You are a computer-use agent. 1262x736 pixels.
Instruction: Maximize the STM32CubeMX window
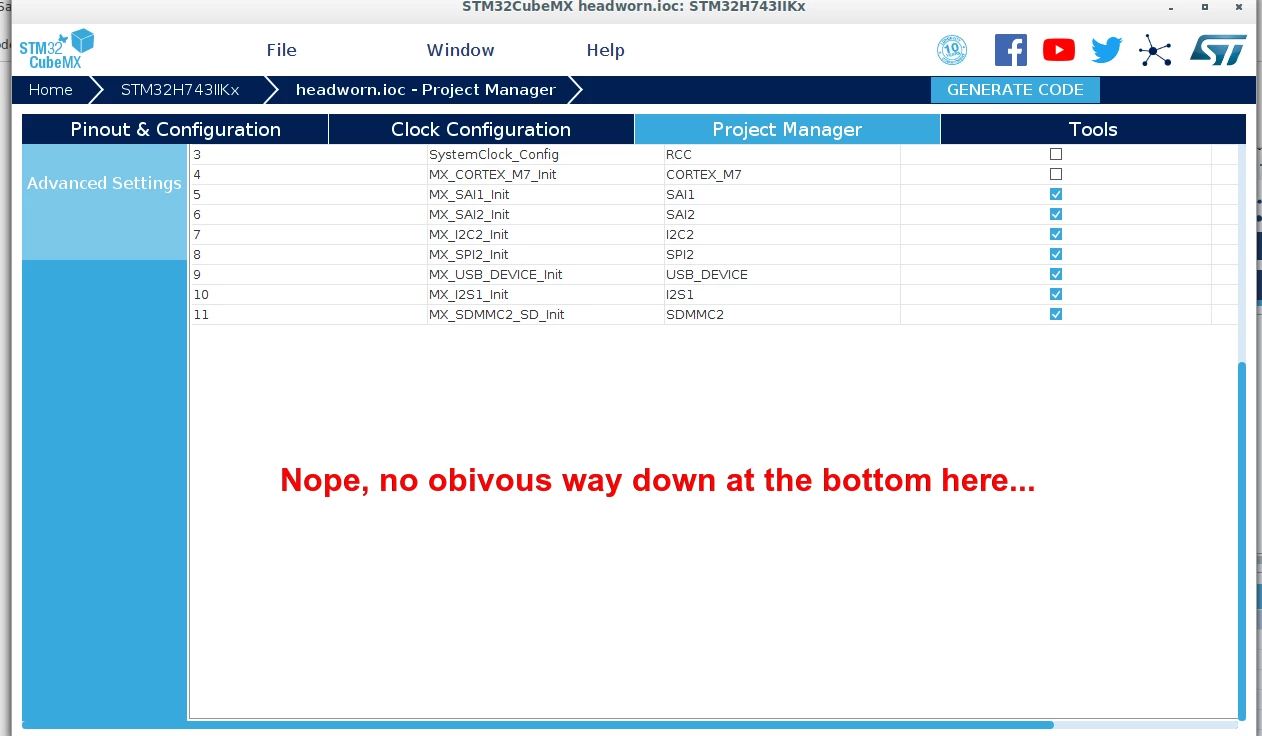(1205, 6)
